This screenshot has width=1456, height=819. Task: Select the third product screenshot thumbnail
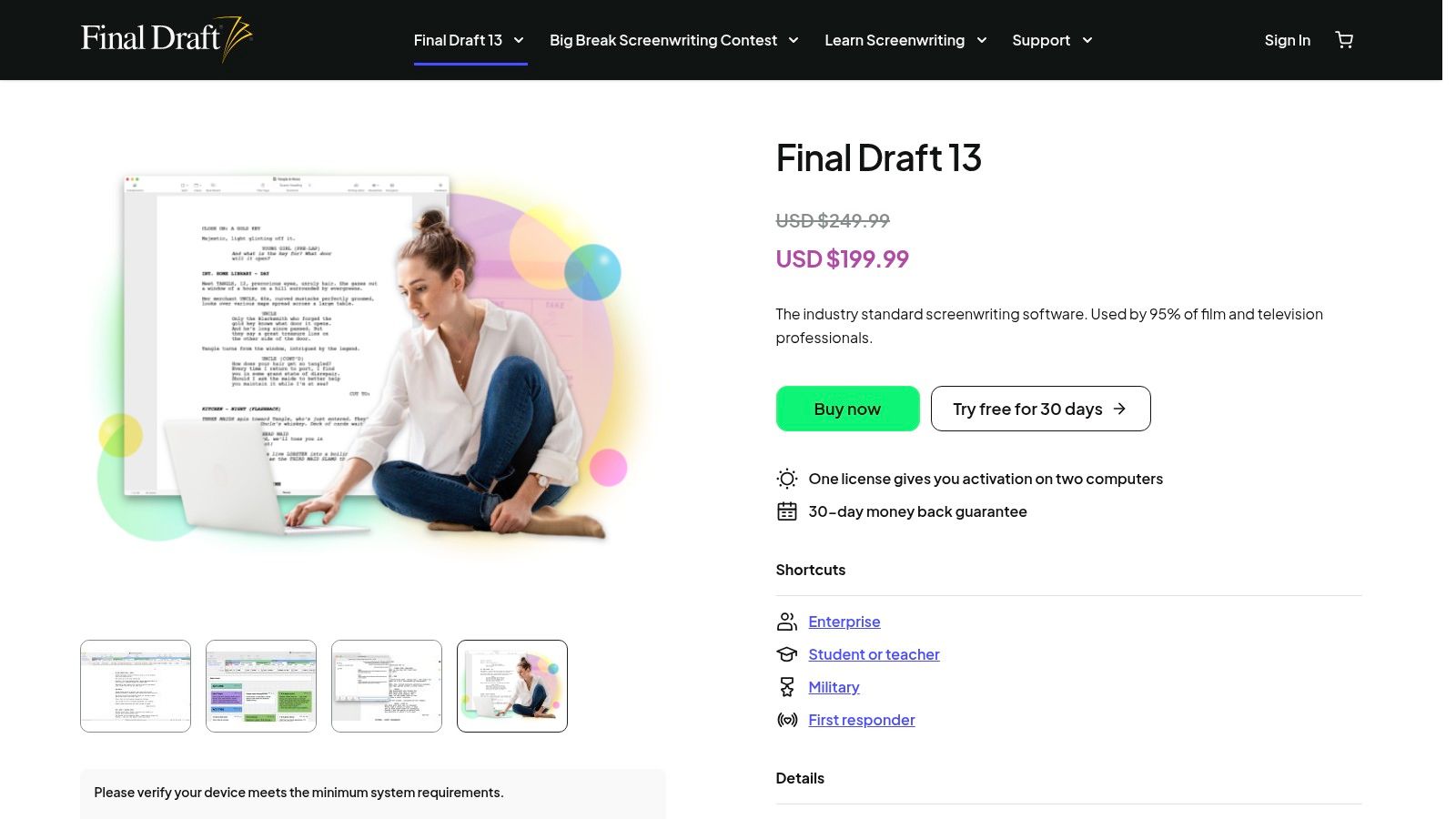[387, 686]
